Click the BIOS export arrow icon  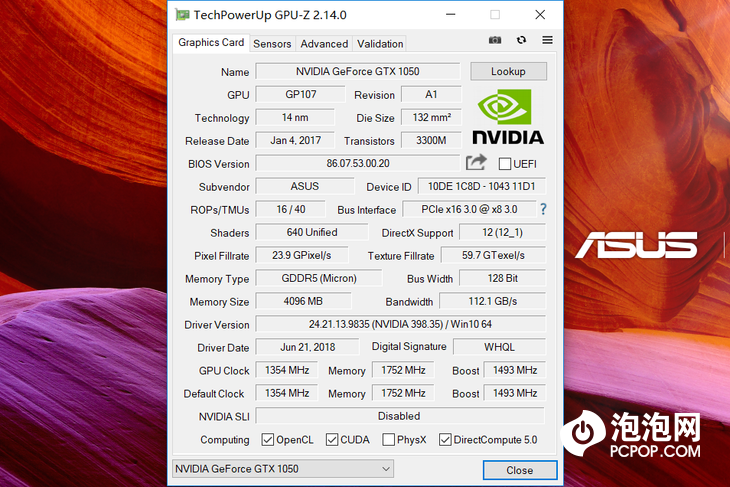pyautogui.click(x=476, y=162)
